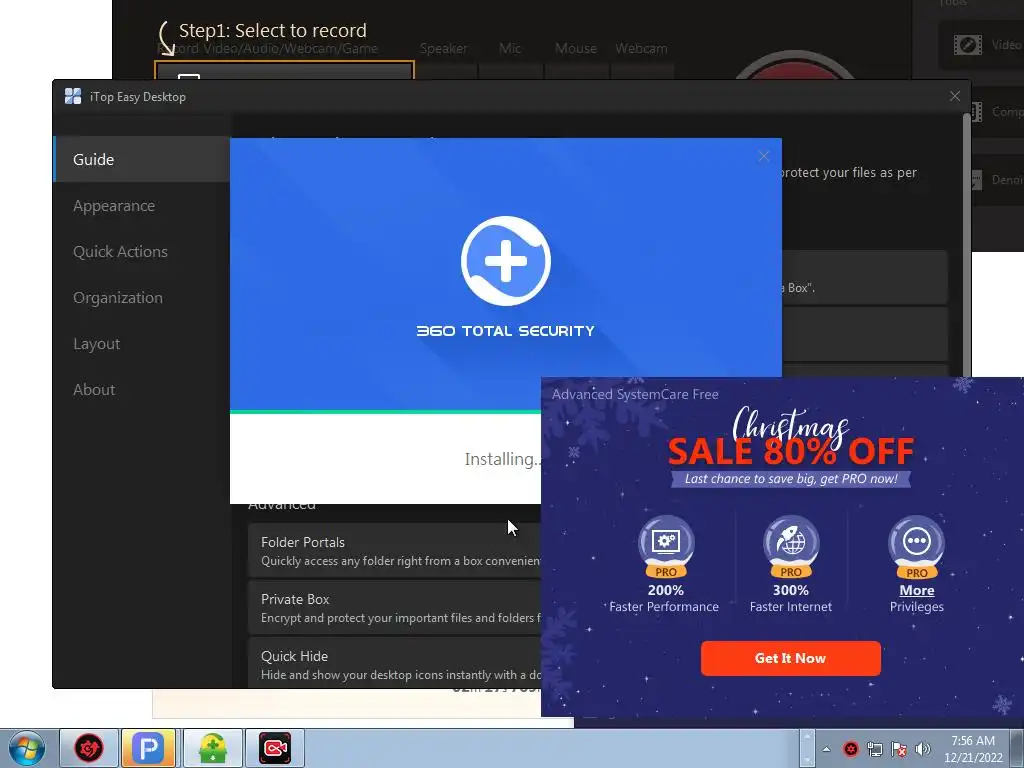Open the Action Center flag icon
Viewport: 1024px width, 768px height.
pyautogui.click(x=899, y=749)
